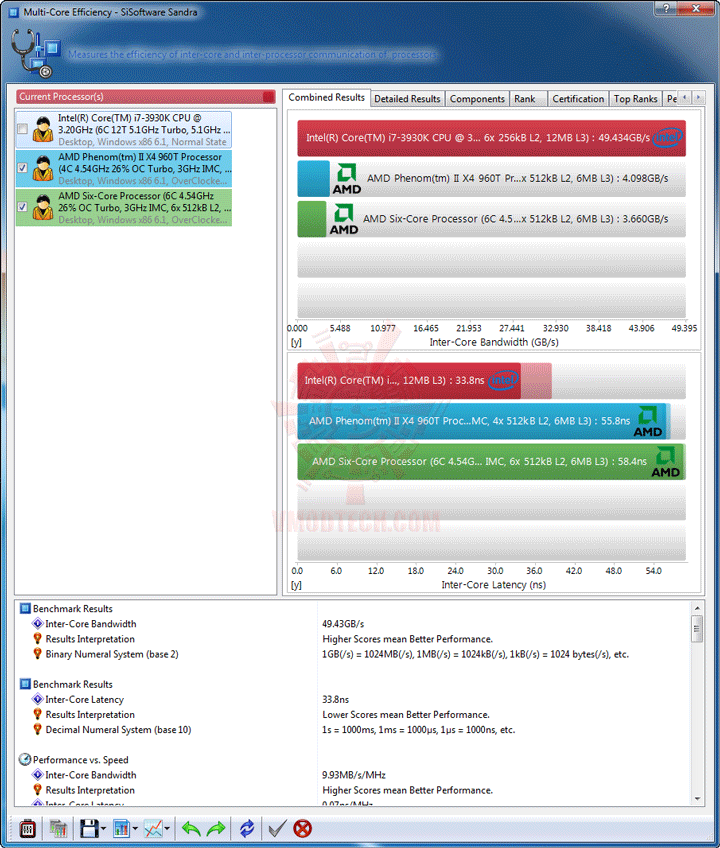The height and width of the screenshot is (848, 720).
Task: Click the Intel 49.434GB/s bandwidth bar
Action: (491, 138)
